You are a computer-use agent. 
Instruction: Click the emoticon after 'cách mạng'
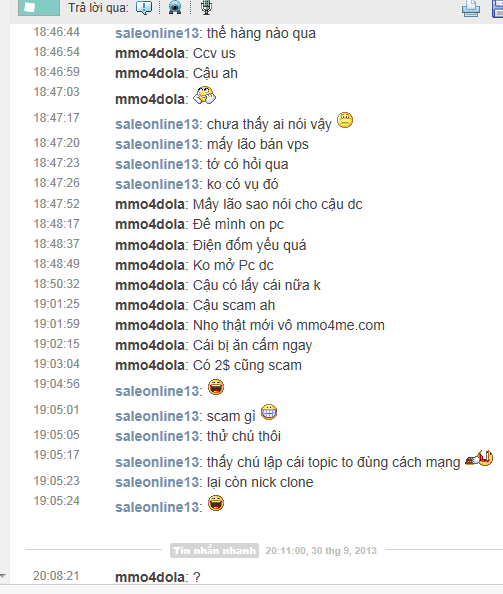(x=479, y=458)
